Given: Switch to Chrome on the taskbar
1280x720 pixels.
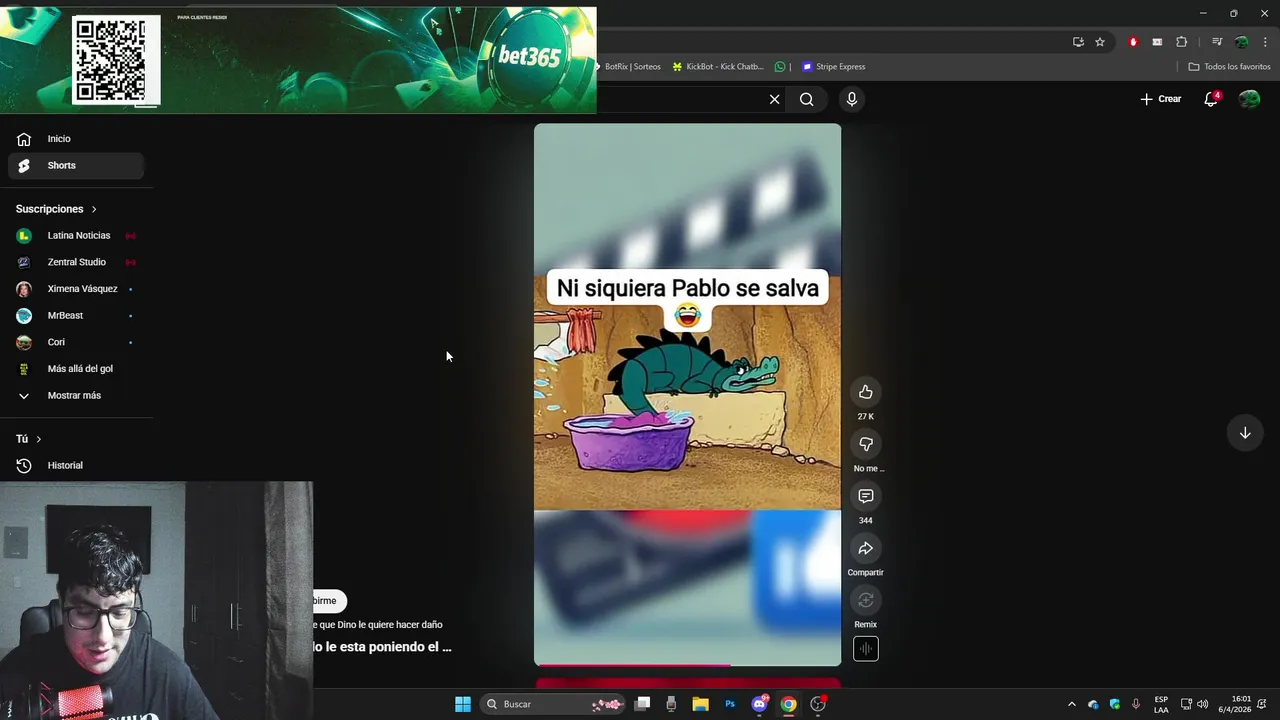Looking at the screenshot, I should (788, 704).
